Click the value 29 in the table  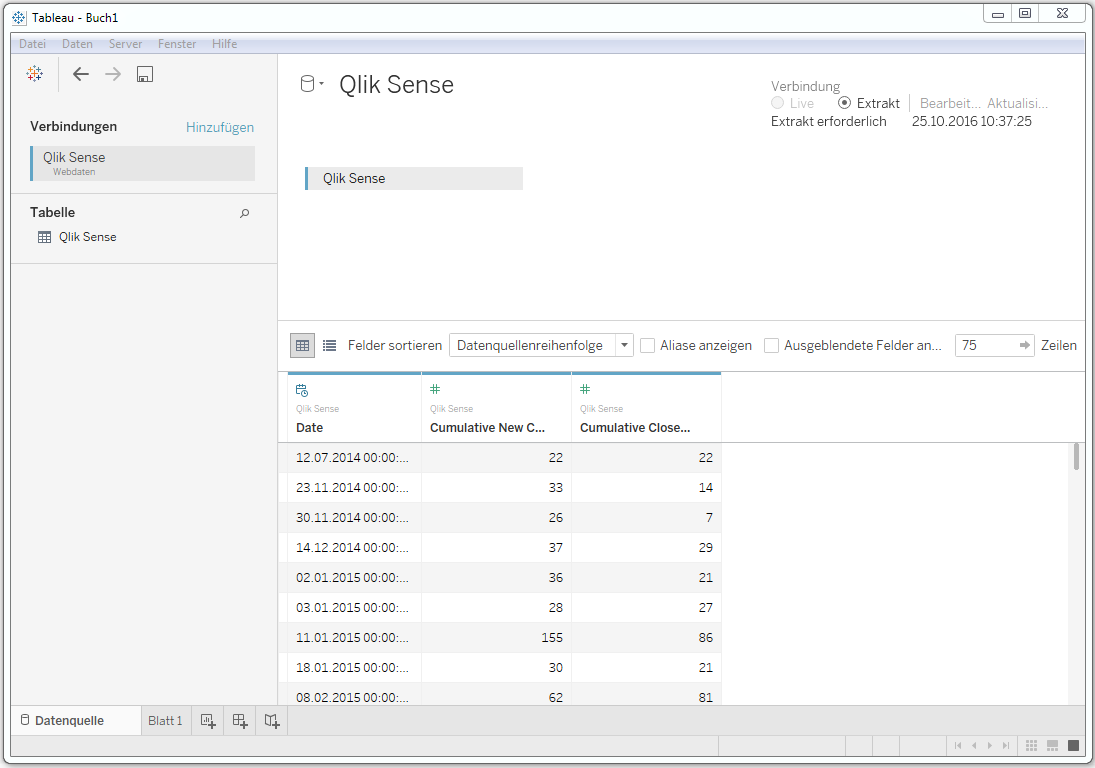(x=705, y=547)
